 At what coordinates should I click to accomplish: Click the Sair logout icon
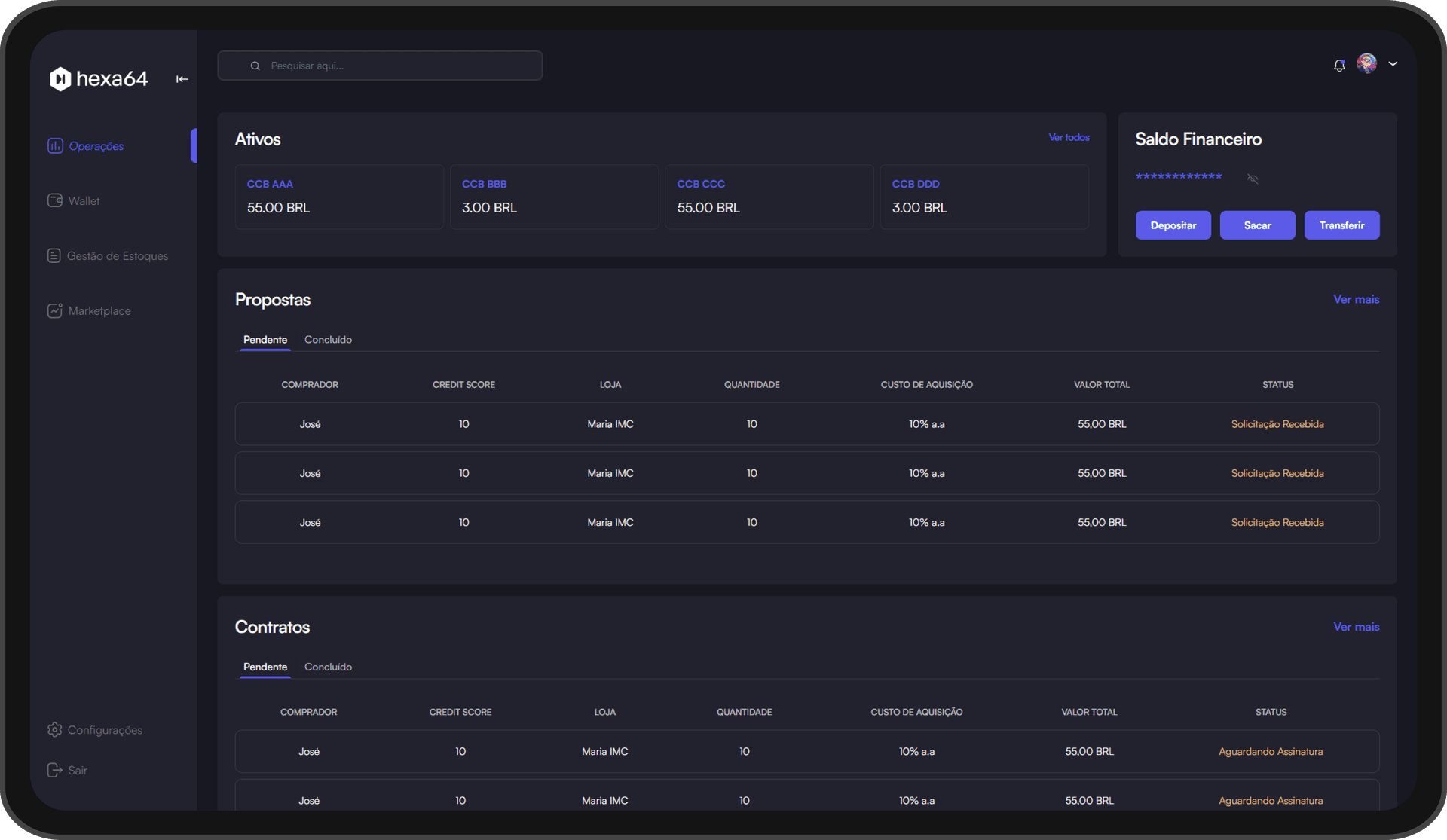[55, 770]
